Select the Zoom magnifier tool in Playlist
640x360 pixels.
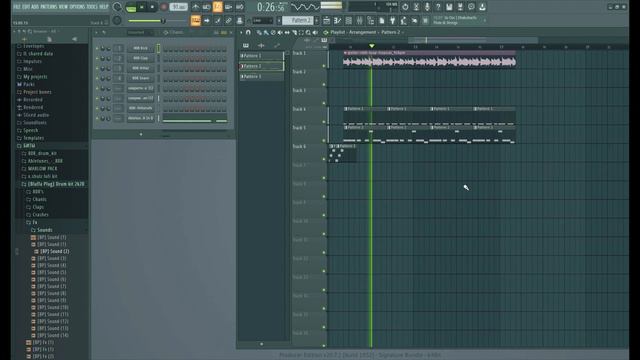pos(308,33)
